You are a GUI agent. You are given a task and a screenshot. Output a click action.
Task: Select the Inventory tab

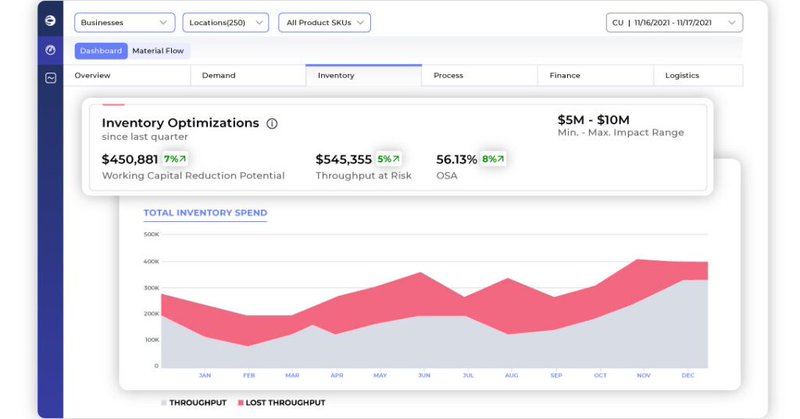point(364,76)
